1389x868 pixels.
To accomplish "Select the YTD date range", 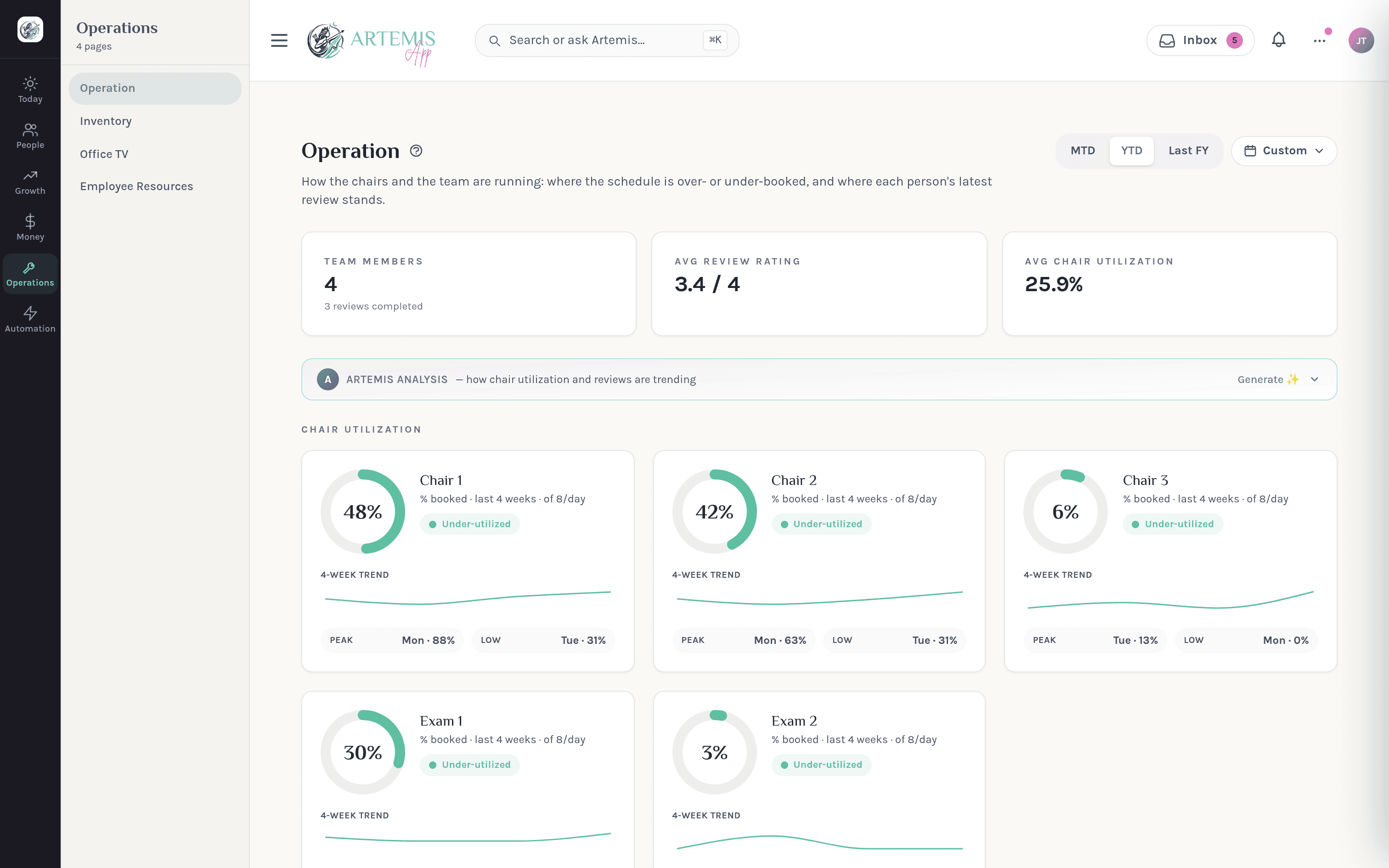I will pyautogui.click(x=1131, y=151).
